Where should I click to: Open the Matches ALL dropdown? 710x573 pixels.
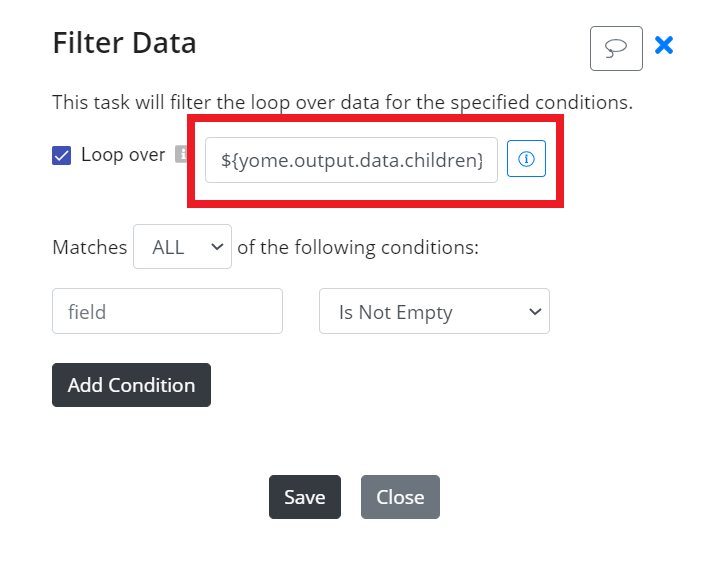pos(182,247)
